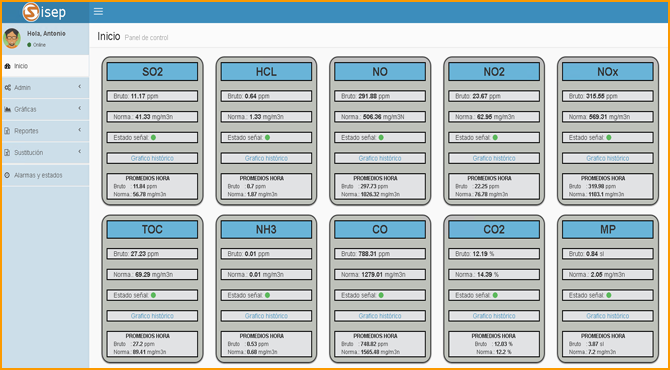
Task: Expand the Gráficas menu chevron
Action: pos(80,109)
